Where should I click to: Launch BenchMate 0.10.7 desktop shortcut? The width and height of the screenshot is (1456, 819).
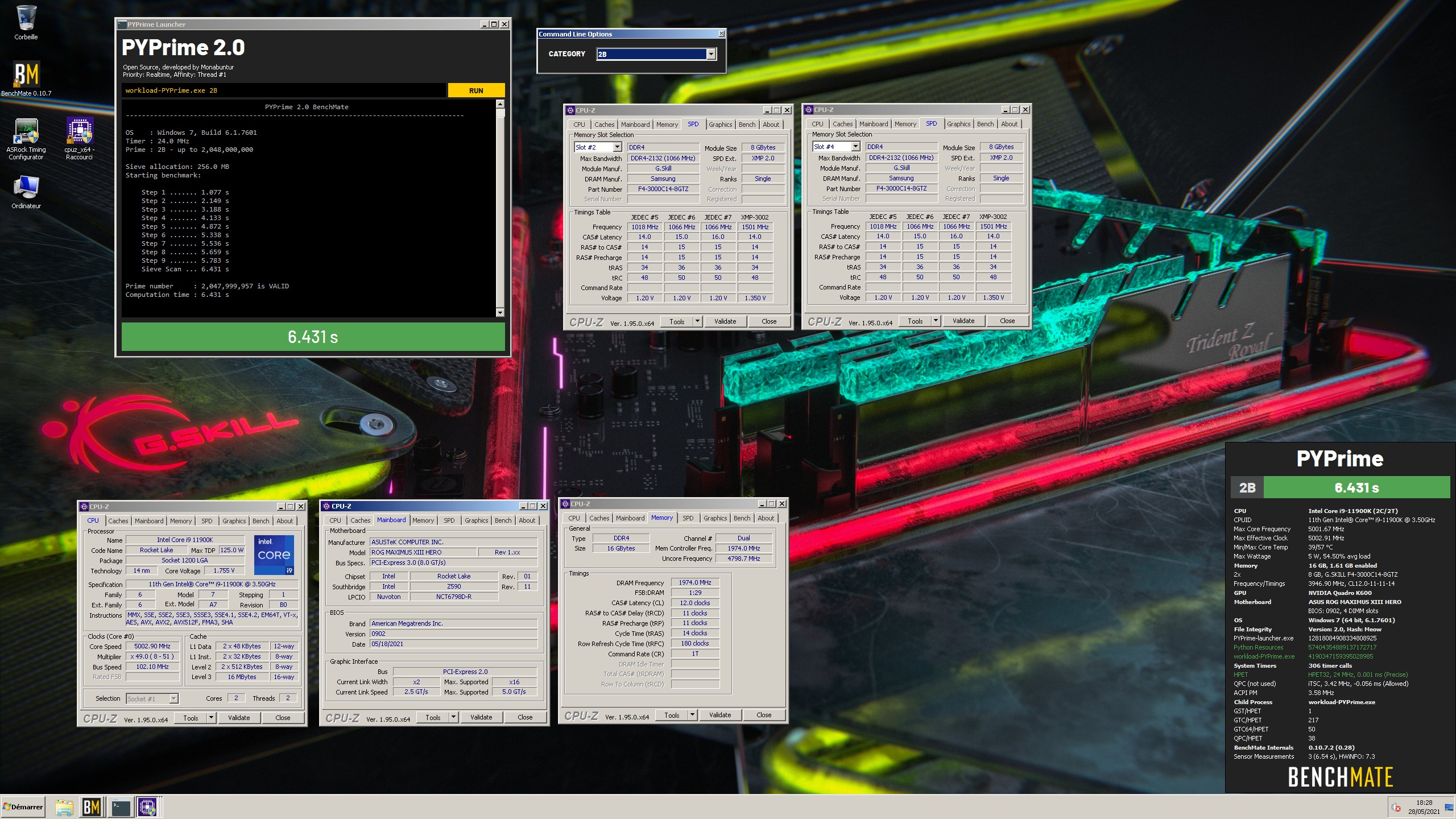(26, 78)
